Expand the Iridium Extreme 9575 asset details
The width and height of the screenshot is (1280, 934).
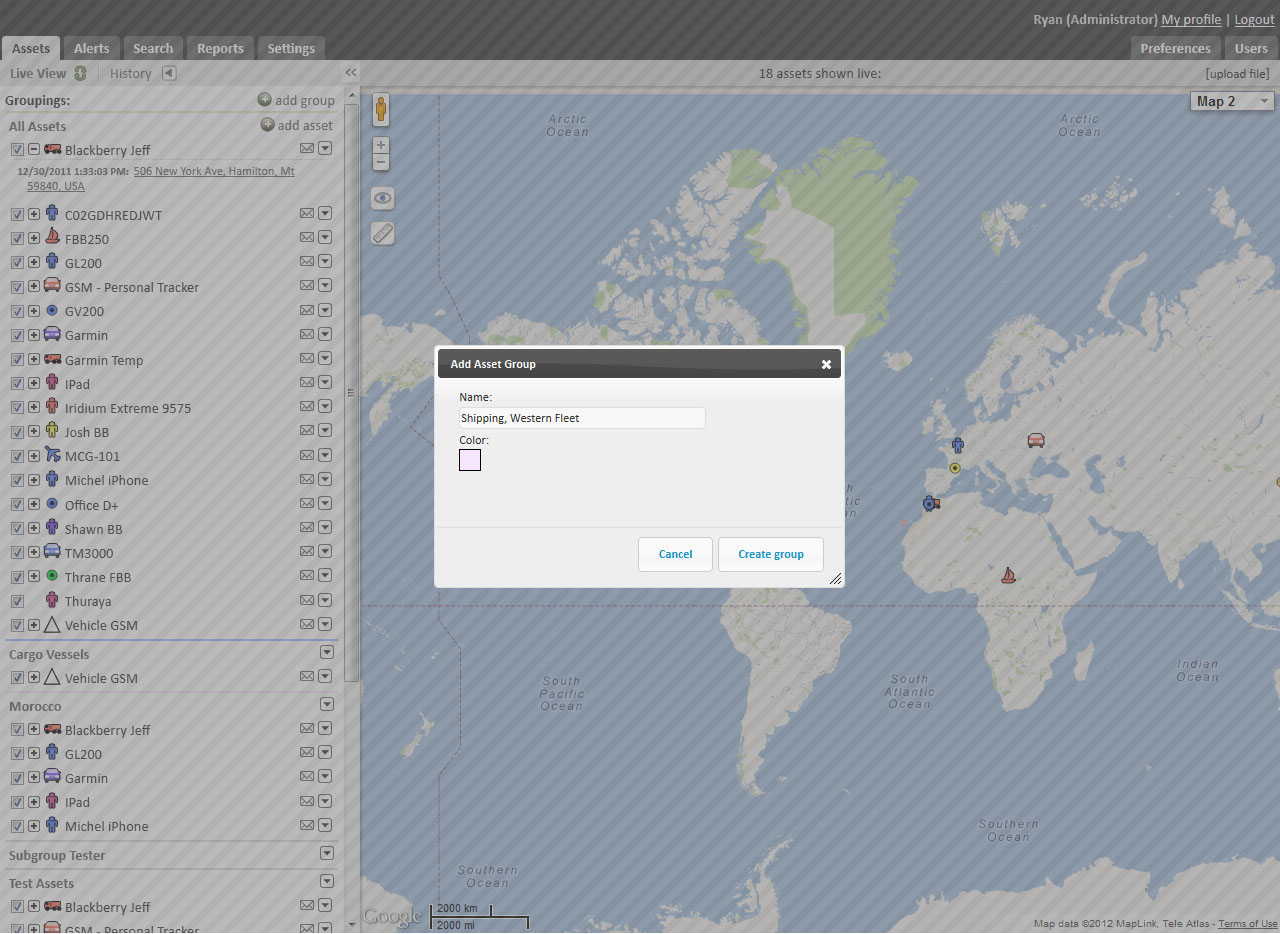[x=34, y=408]
